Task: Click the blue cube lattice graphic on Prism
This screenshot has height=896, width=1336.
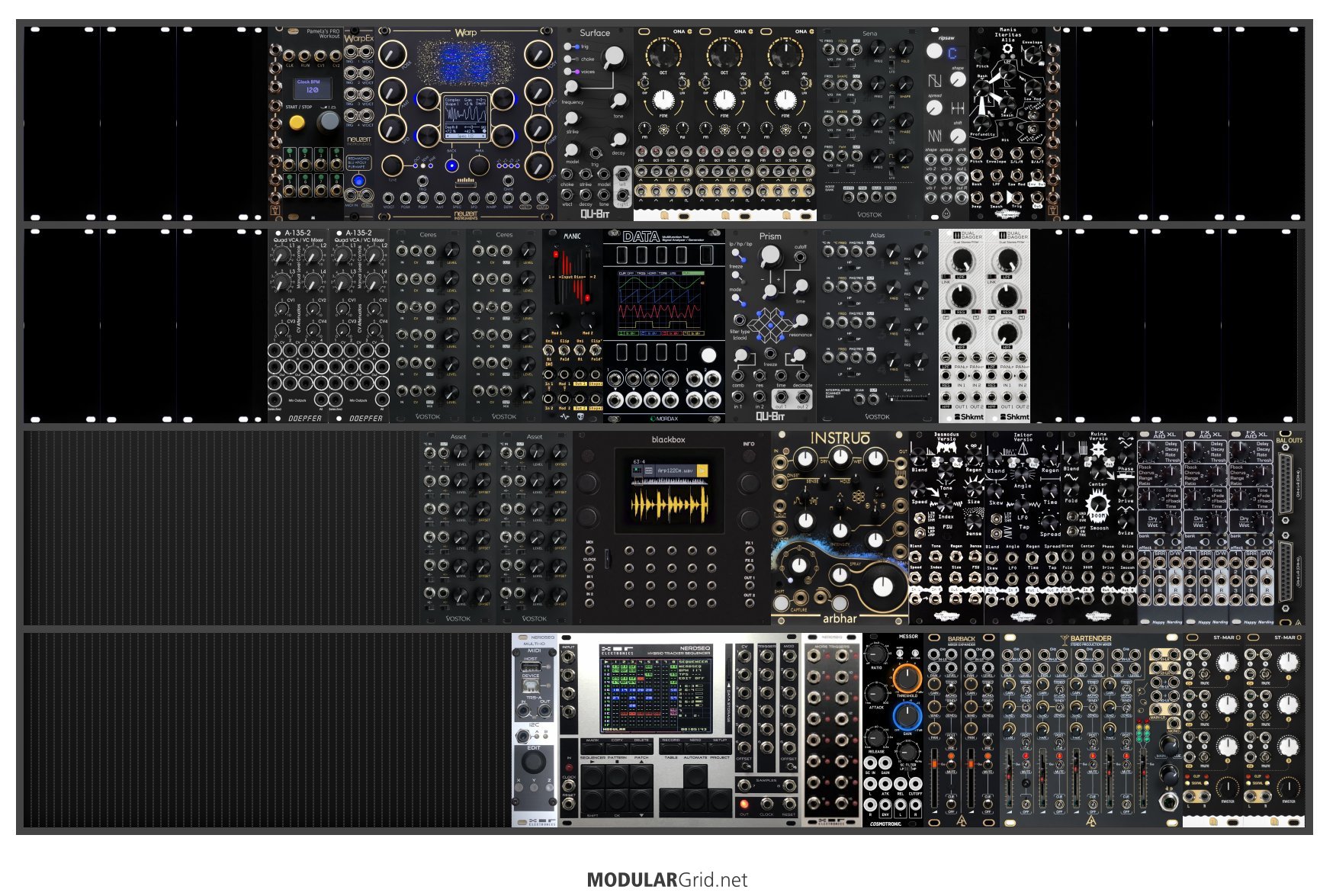Action: point(770,325)
